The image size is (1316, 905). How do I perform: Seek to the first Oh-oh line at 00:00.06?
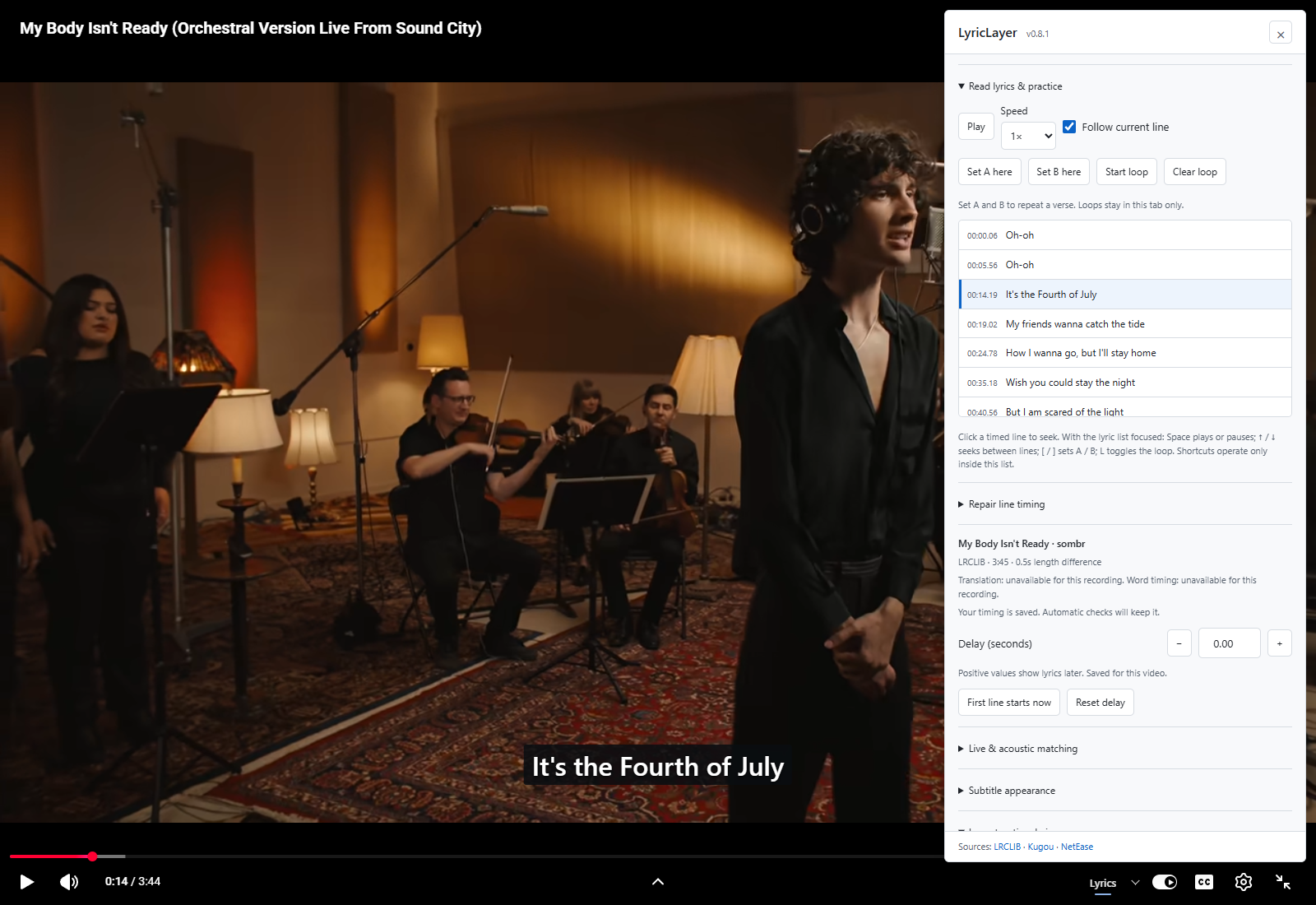(1125, 235)
